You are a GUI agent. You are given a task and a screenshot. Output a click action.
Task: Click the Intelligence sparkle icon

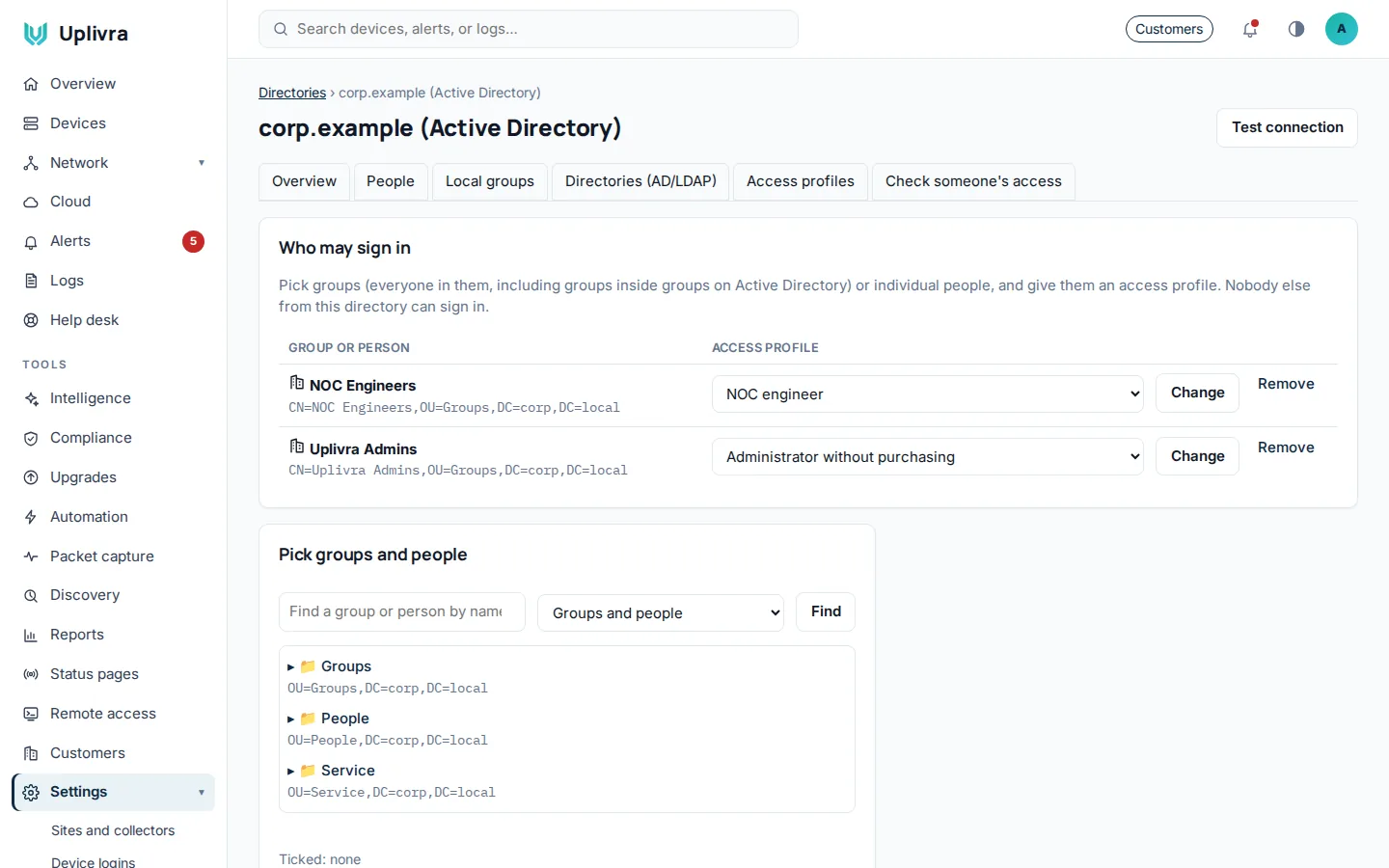31,398
